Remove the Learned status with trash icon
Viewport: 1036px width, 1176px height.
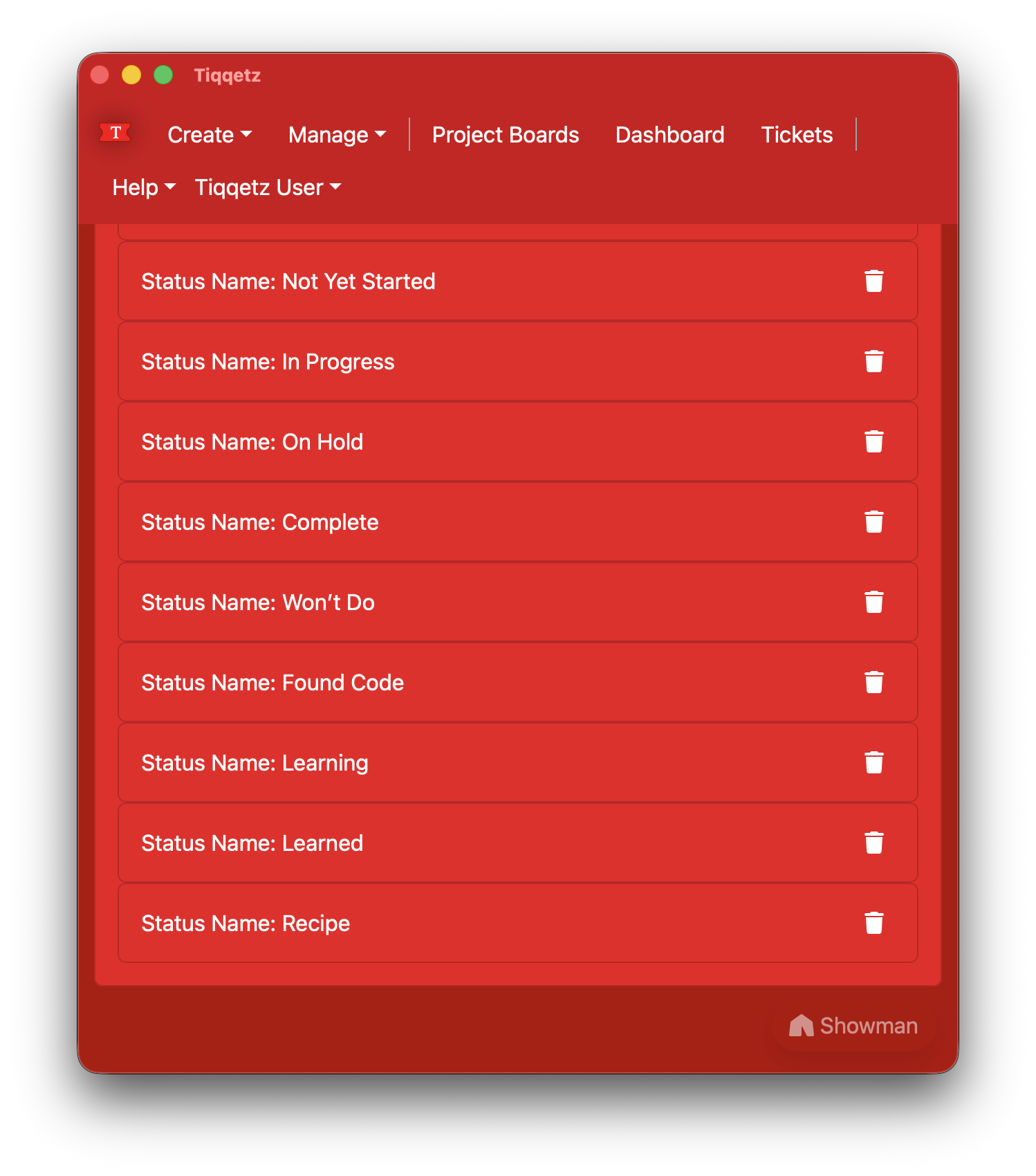[873, 843]
